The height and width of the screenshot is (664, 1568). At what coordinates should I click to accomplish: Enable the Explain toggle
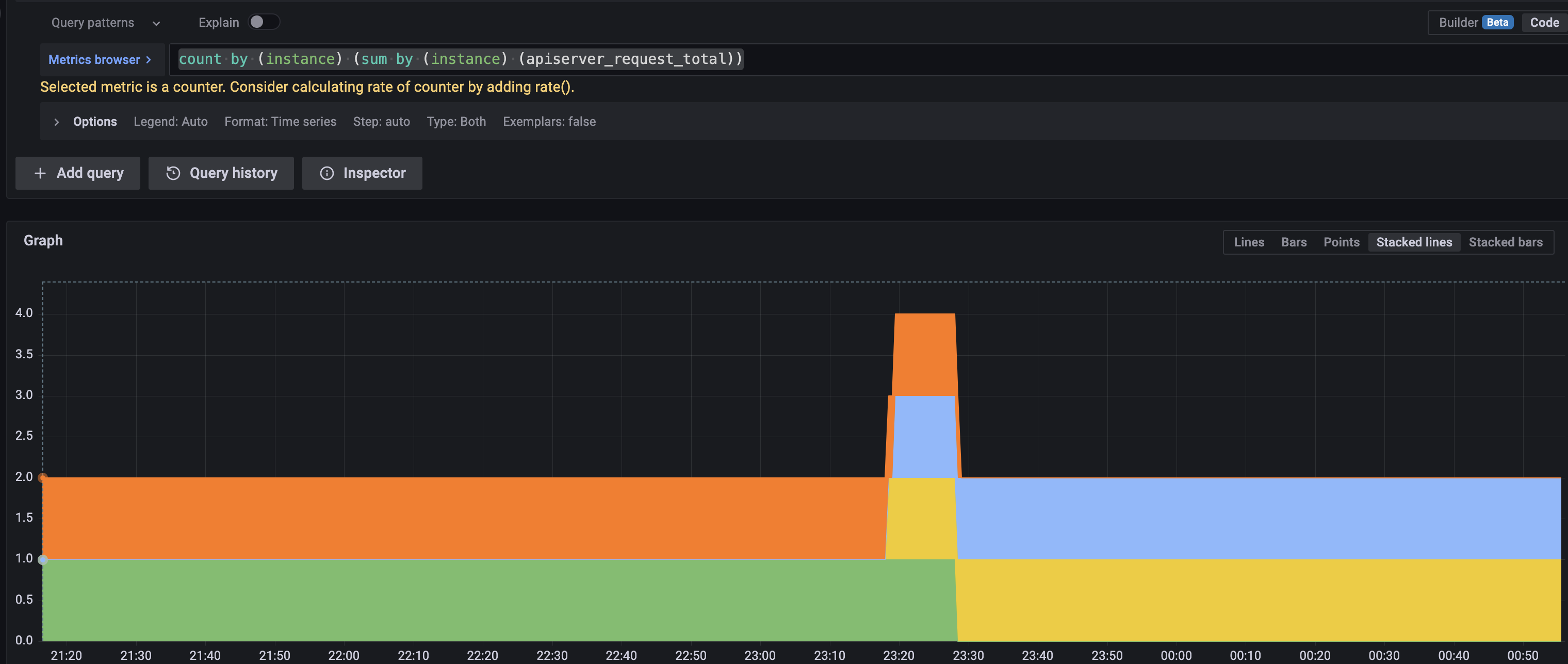[x=264, y=21]
